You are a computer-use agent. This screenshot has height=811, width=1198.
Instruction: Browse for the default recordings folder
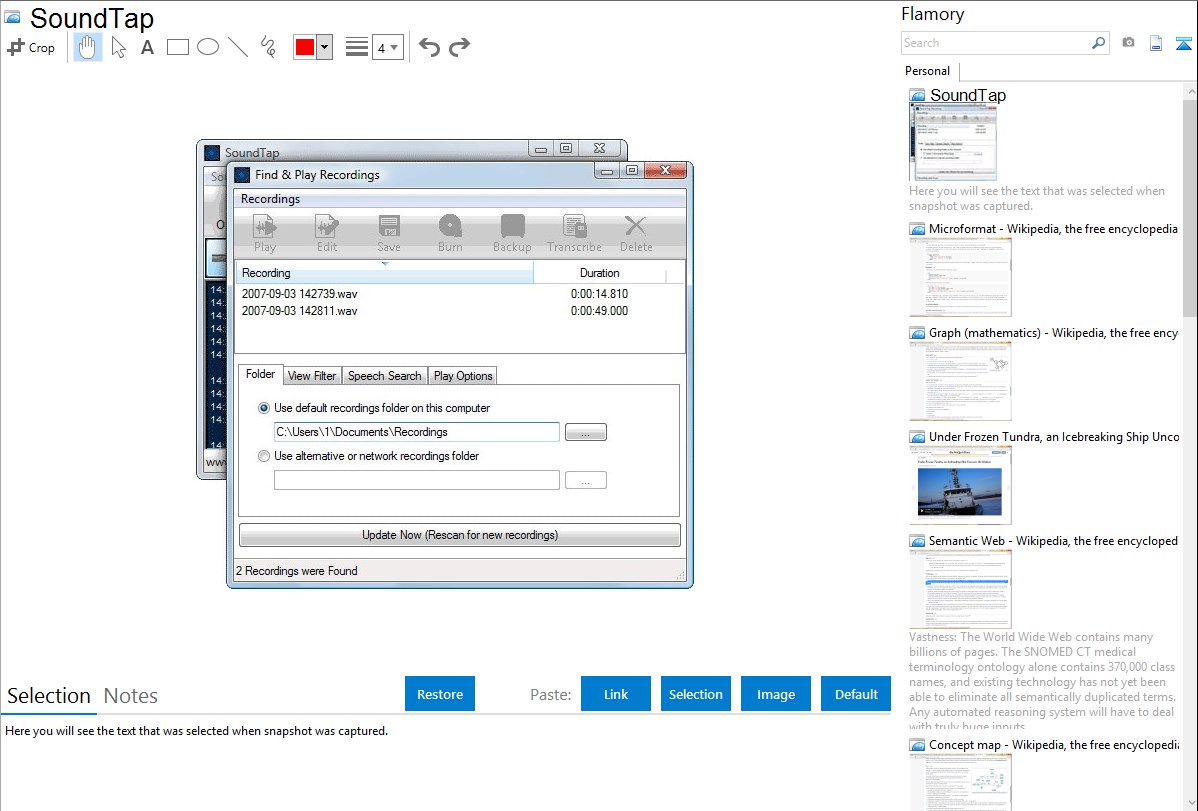click(586, 433)
